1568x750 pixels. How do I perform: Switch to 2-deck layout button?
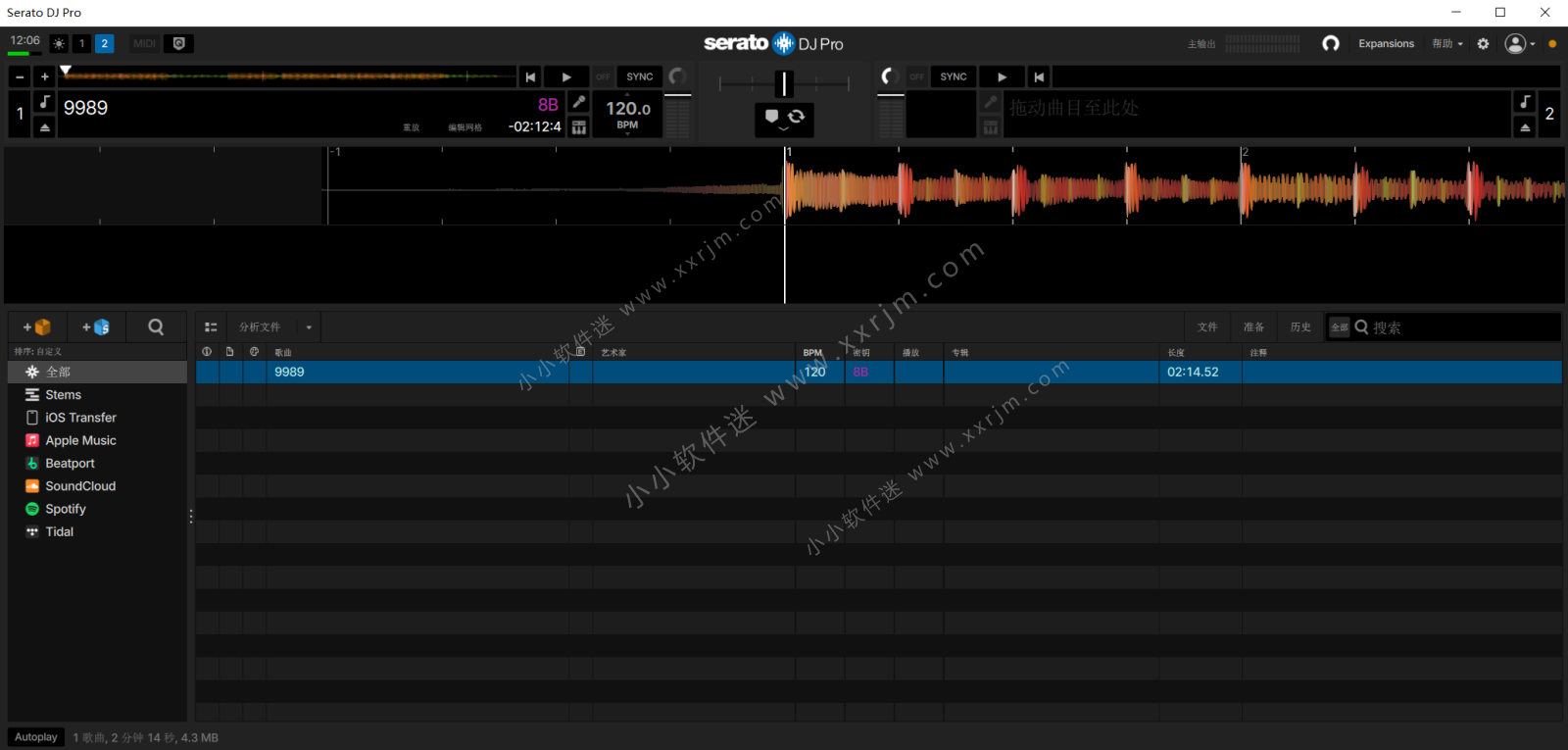pos(105,43)
